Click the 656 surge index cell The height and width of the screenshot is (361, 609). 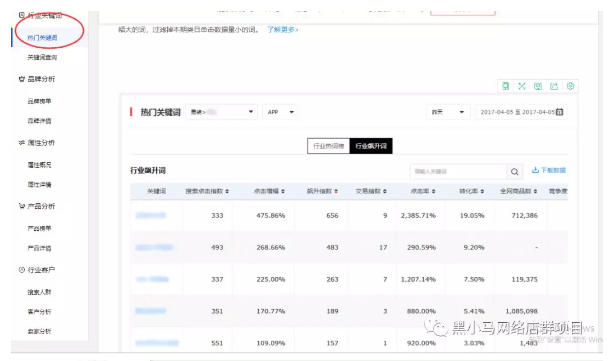332,215
